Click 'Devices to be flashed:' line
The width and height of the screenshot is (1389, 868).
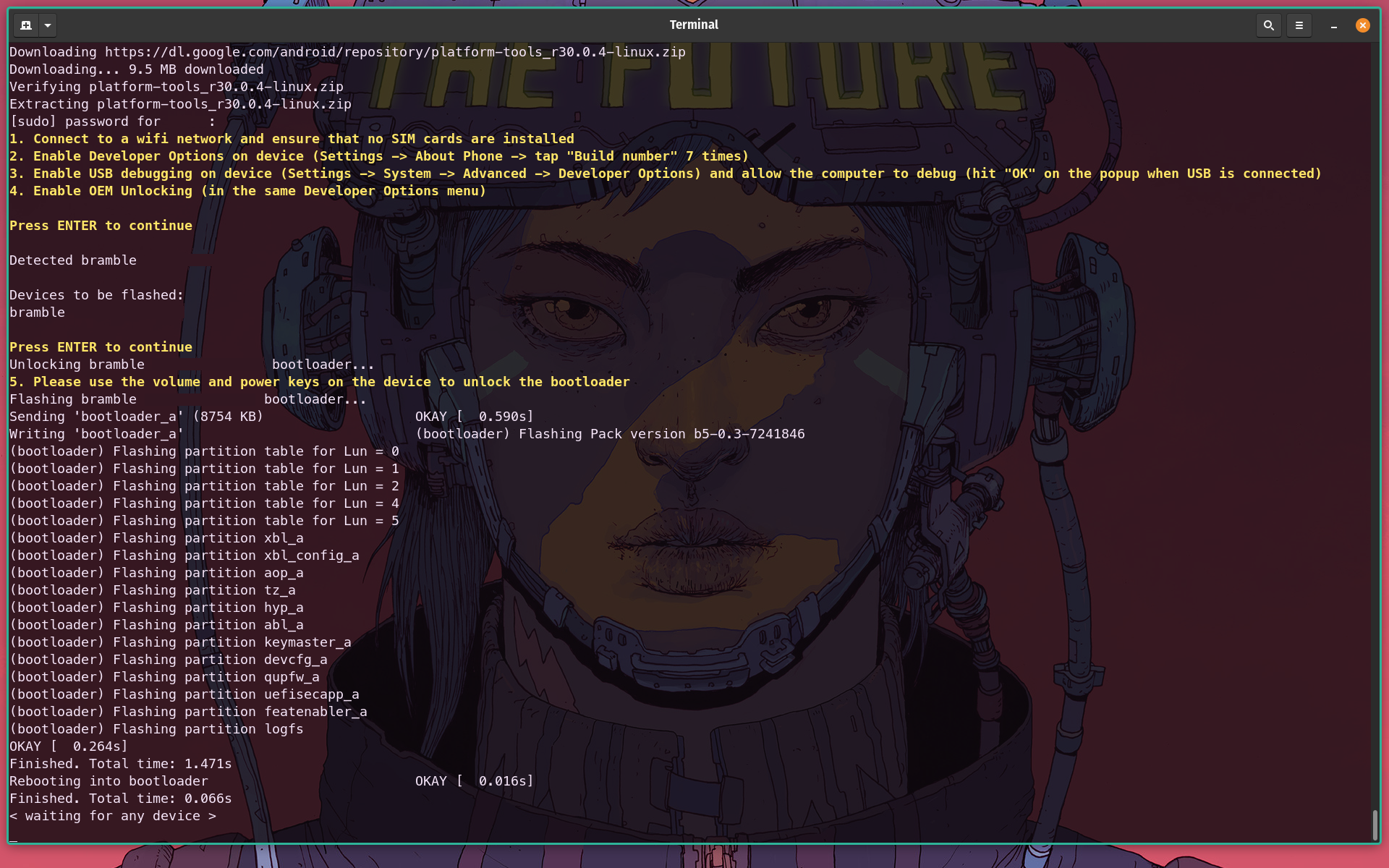(x=97, y=295)
